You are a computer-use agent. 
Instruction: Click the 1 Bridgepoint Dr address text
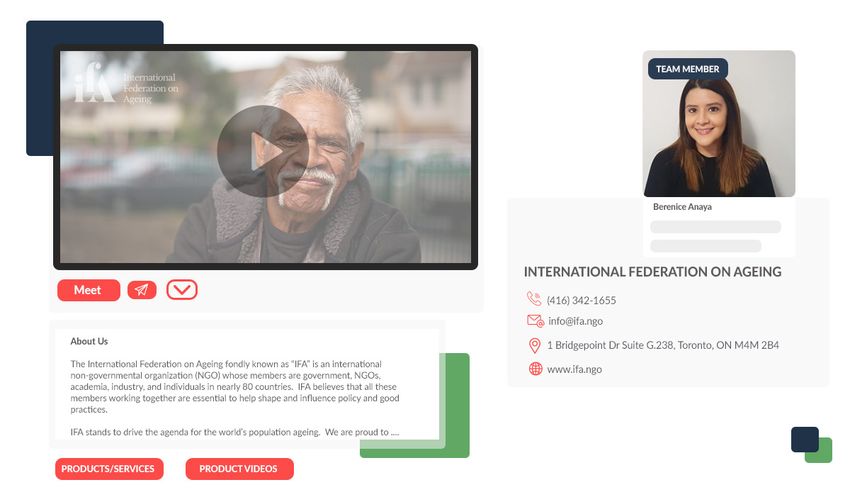click(x=662, y=345)
